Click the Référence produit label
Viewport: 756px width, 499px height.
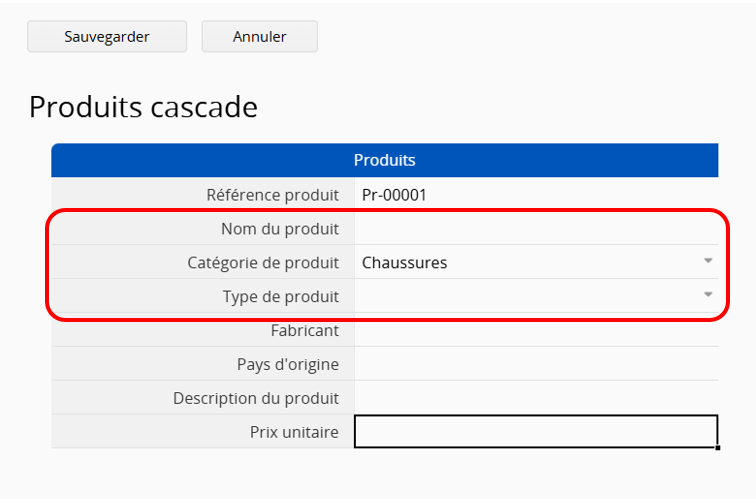(x=272, y=195)
